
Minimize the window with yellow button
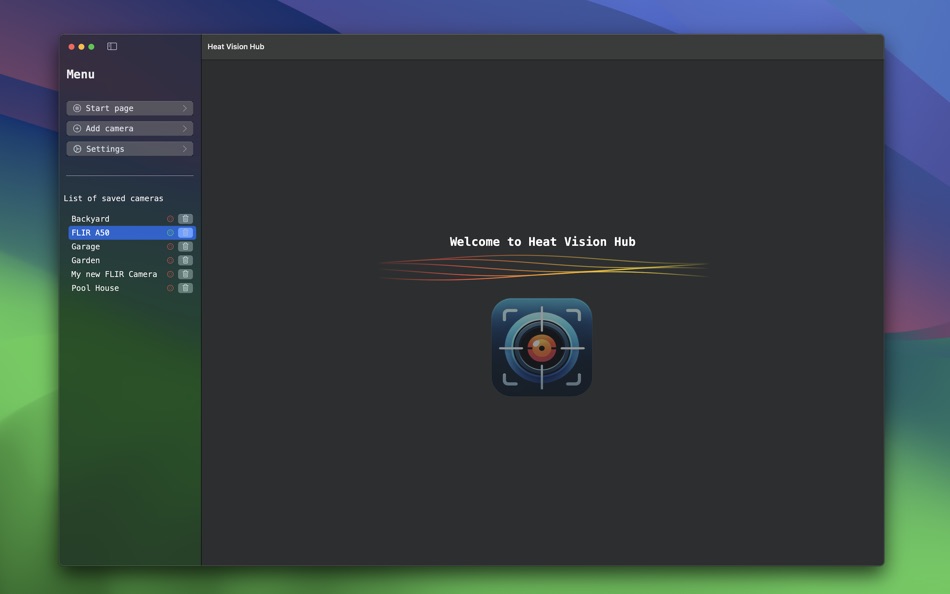coord(81,47)
